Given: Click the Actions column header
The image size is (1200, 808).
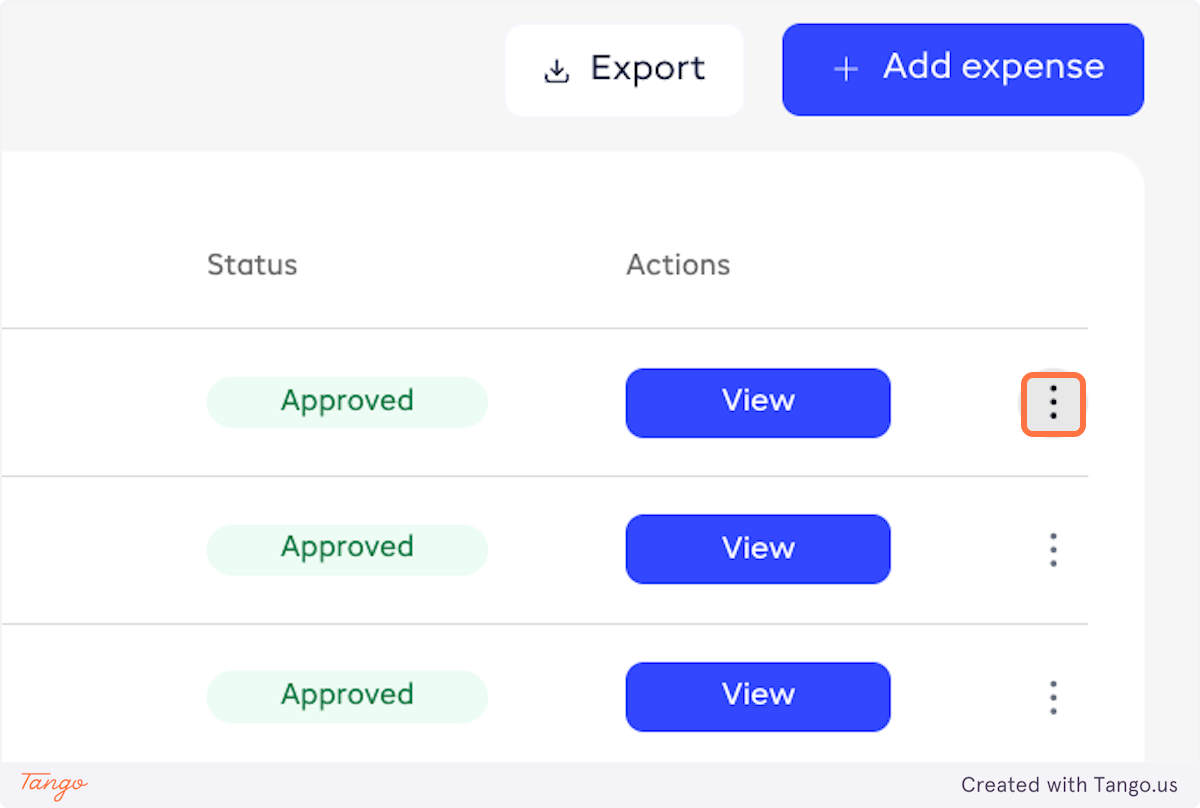Looking at the screenshot, I should 678,265.
